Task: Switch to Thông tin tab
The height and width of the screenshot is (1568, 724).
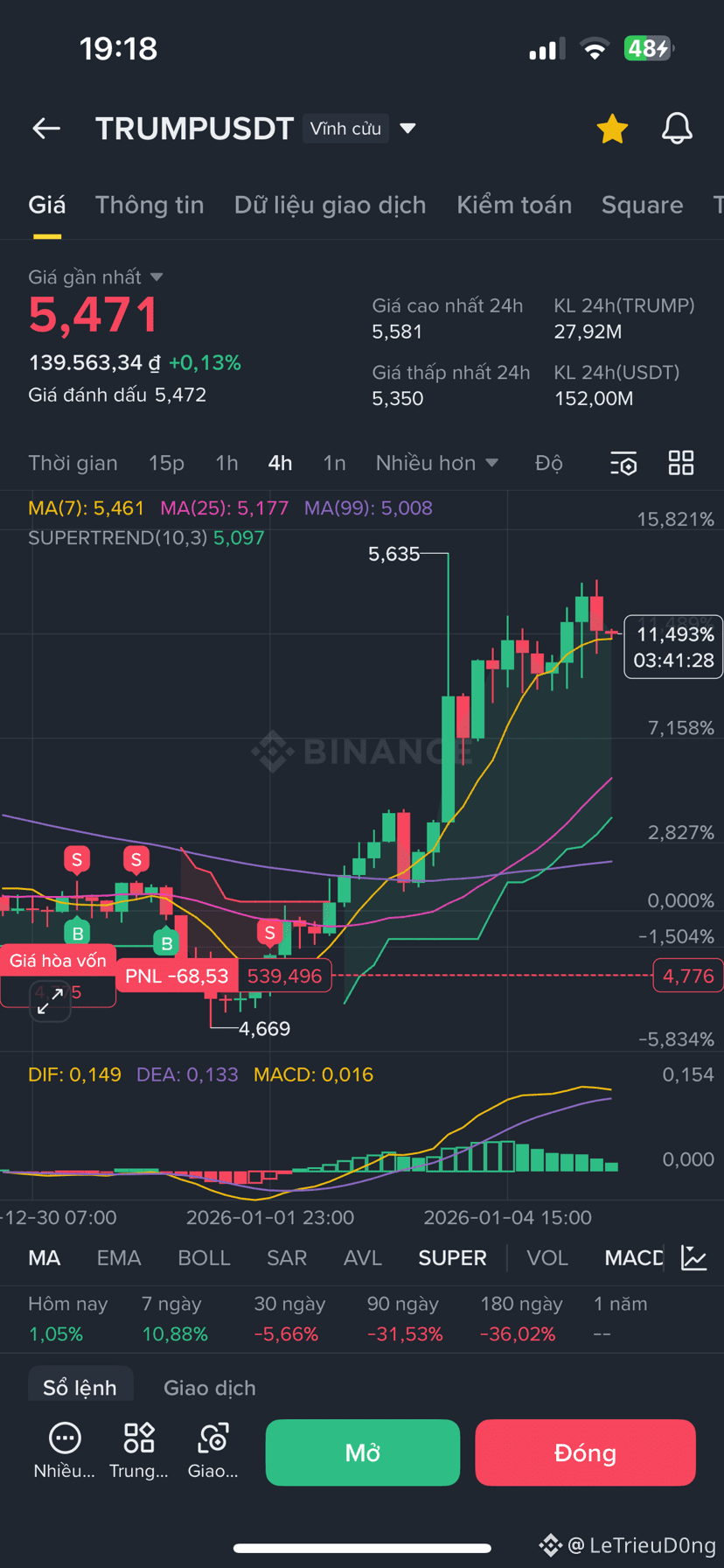Action: point(150,205)
